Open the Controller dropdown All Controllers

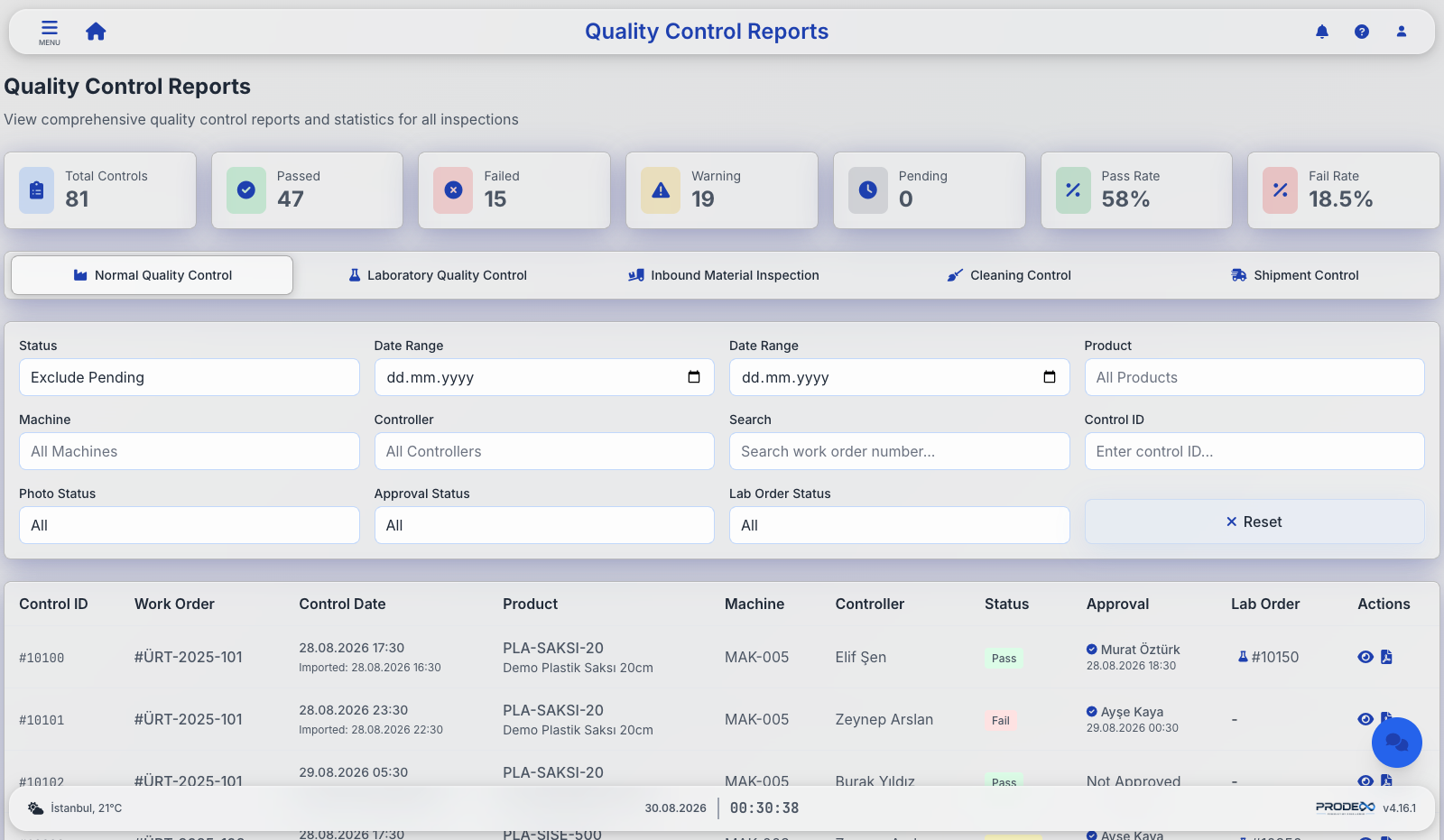[x=544, y=451]
